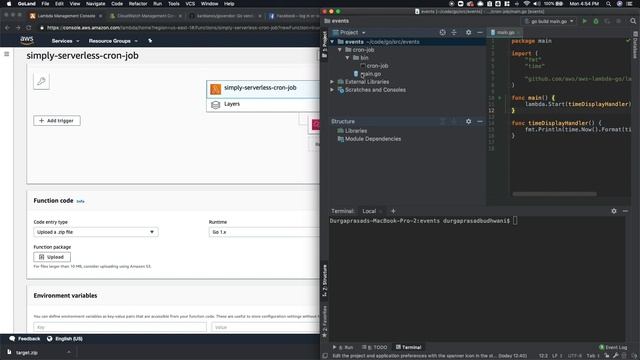Expand Scratches and Consoles node
640x360 pixels.
[332, 90]
